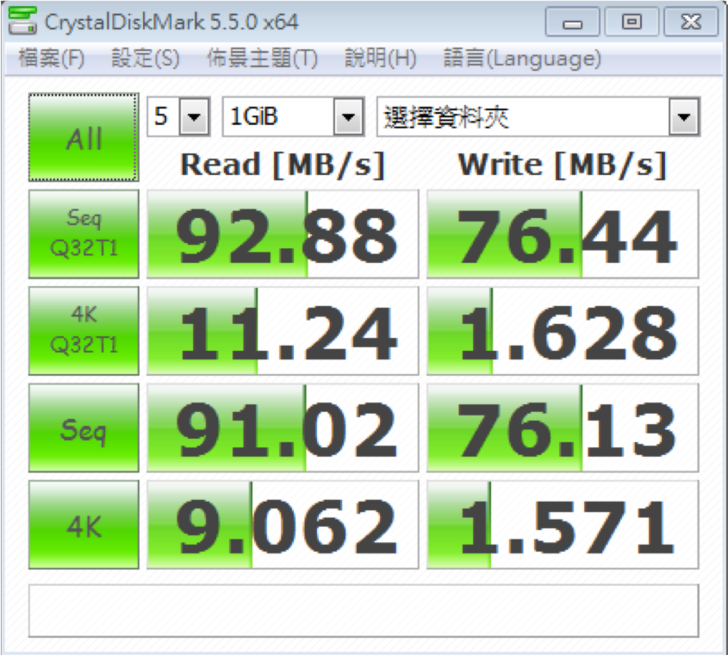Viewport: 728px width, 655px height.
Task: Open the 說明(H) menu
Action: [x=380, y=58]
